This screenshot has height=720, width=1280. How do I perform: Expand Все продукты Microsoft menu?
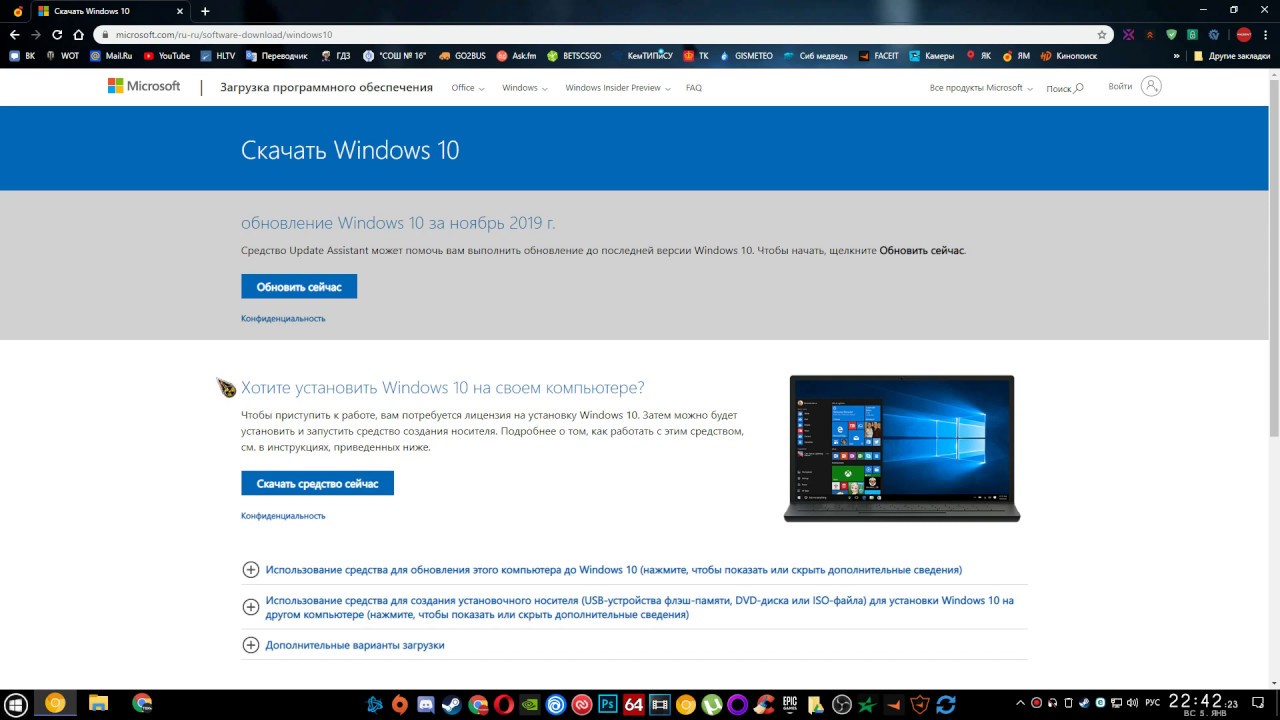(981, 88)
